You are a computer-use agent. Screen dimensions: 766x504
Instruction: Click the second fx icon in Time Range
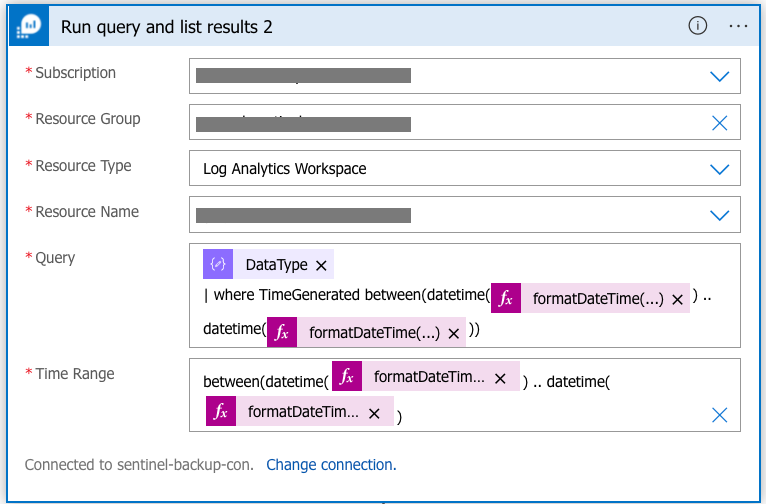click(221, 412)
